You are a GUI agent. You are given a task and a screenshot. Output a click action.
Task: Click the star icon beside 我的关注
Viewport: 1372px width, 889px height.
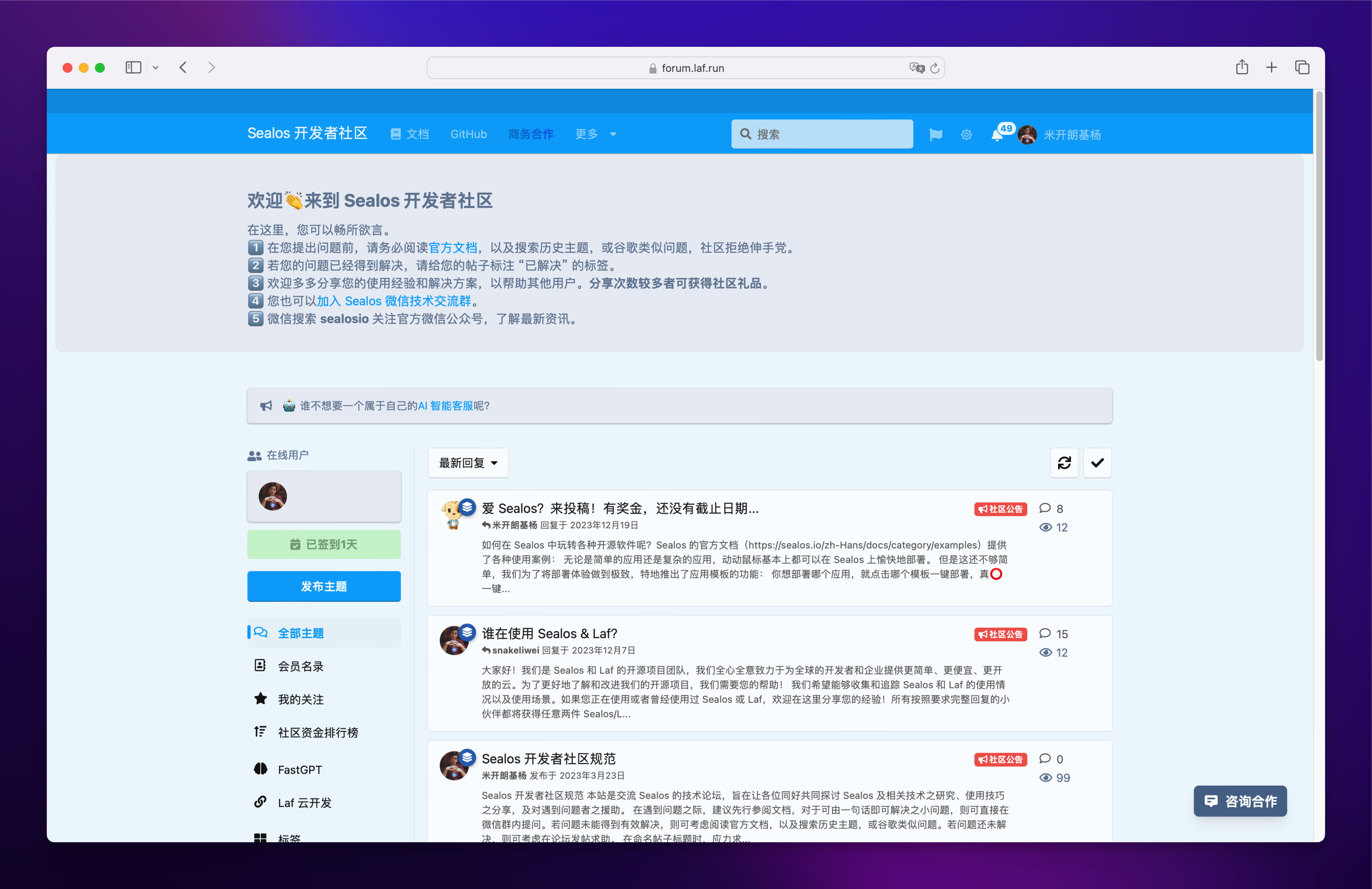pos(261,698)
